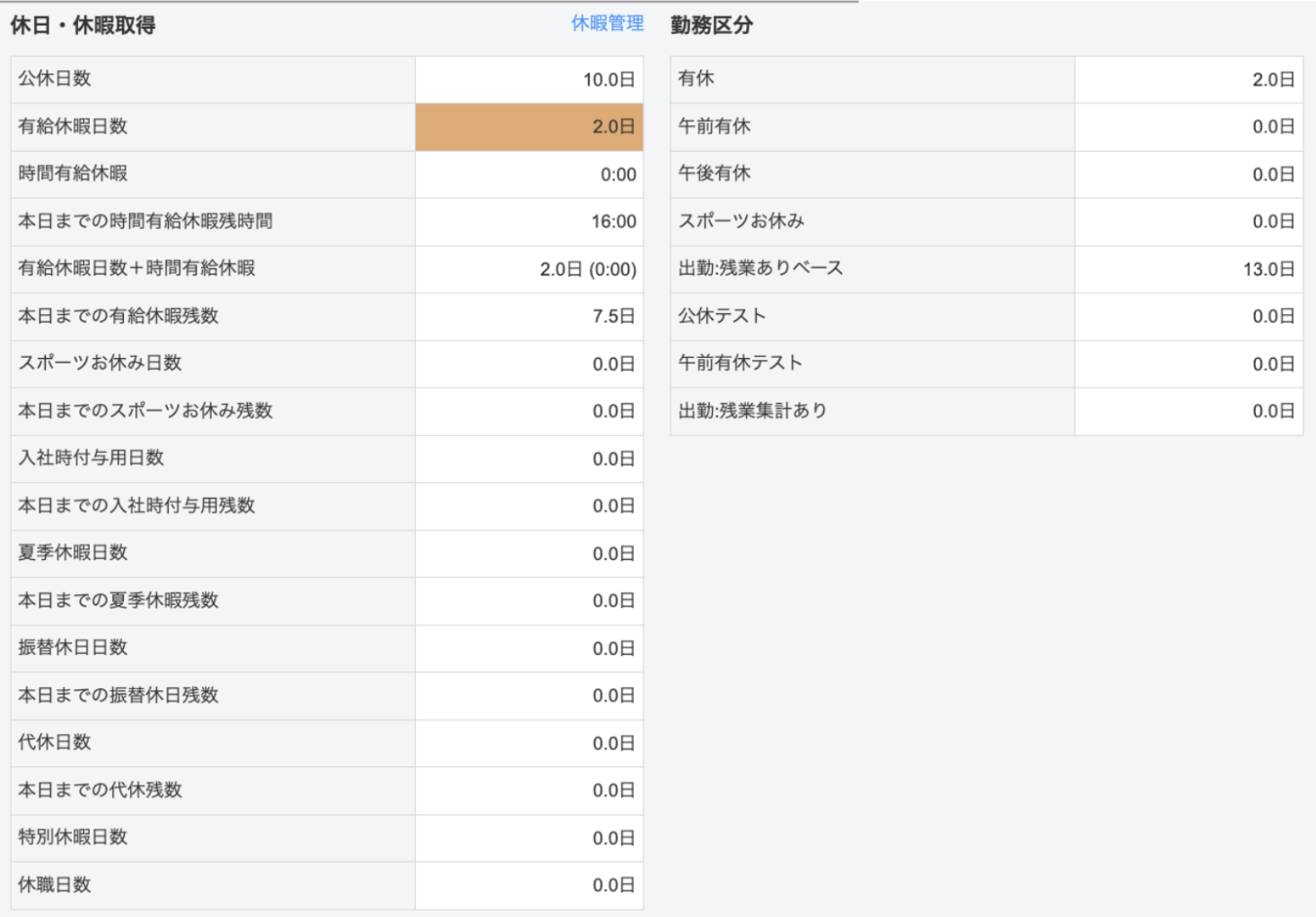This screenshot has height=917, width=1316.
Task: Select the 16:00 remaining hourly leave value
Action: coord(613,222)
